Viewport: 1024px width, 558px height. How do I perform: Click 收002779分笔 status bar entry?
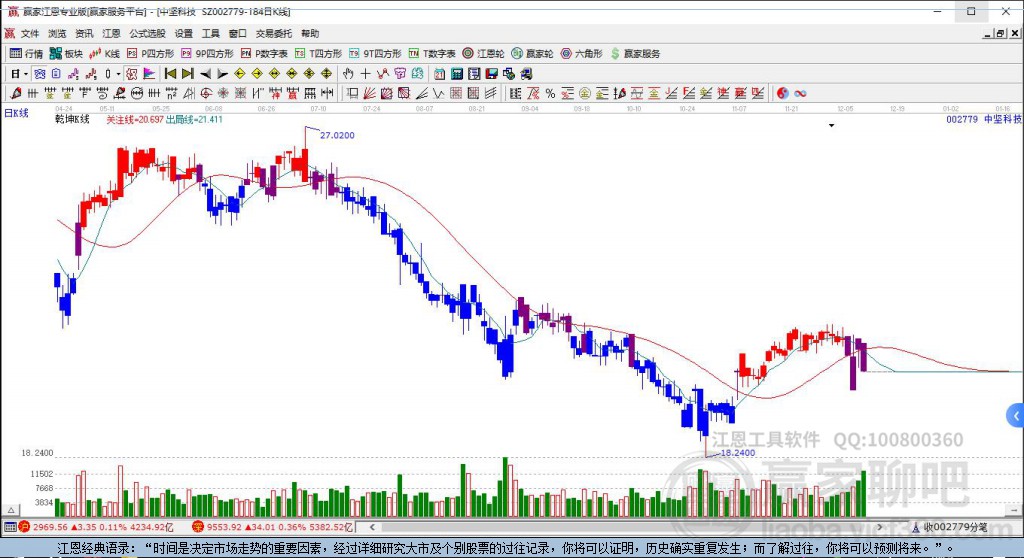pyautogui.click(x=950, y=527)
